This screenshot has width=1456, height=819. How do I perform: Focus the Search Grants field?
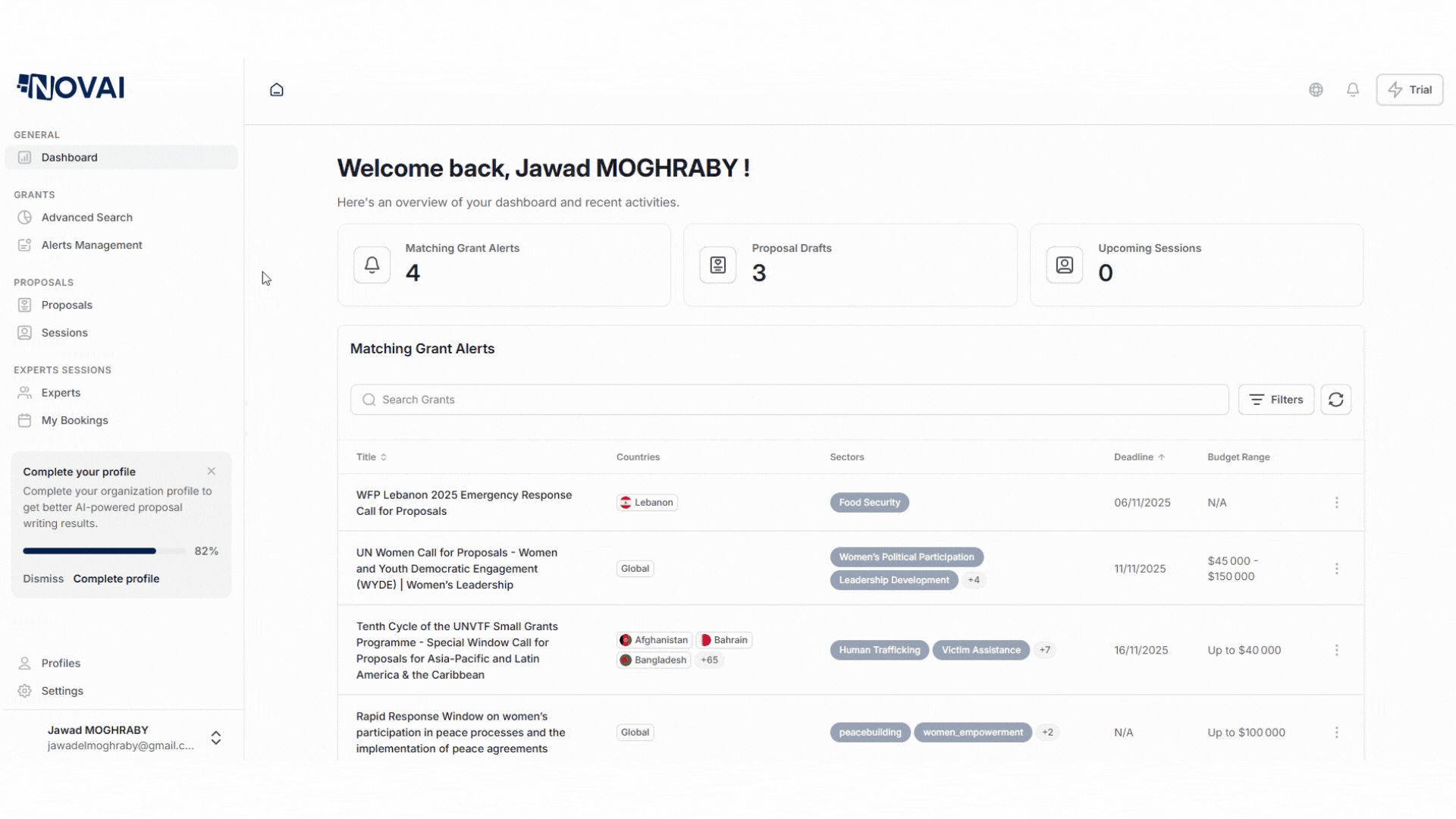(x=789, y=400)
